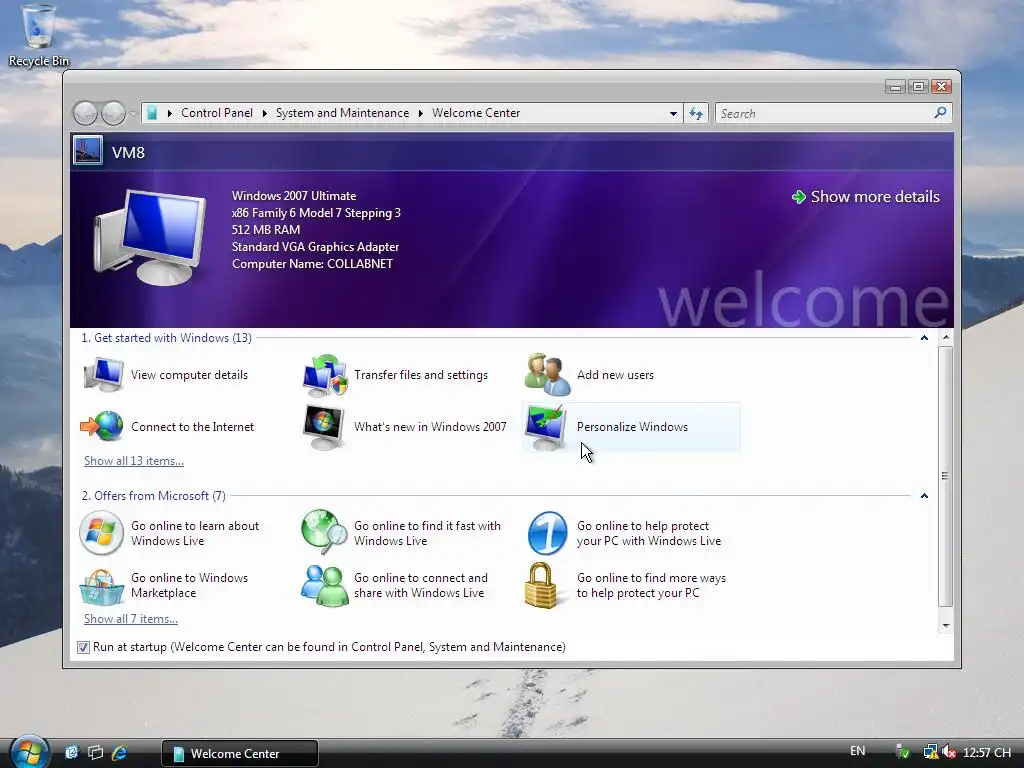Collapse the Get started with Windows section
The height and width of the screenshot is (768, 1024).
(924, 338)
